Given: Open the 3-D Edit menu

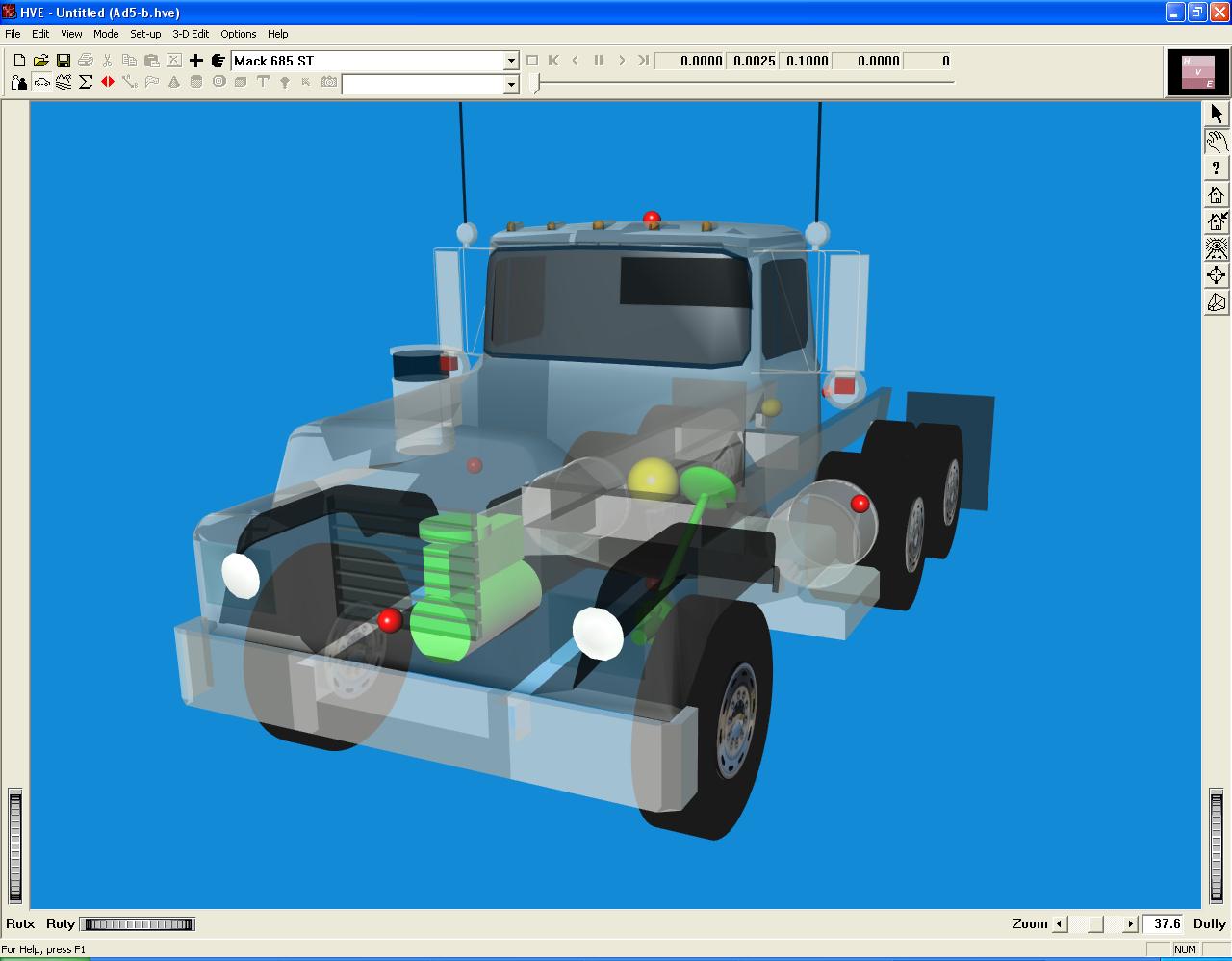Looking at the screenshot, I should click(x=191, y=34).
